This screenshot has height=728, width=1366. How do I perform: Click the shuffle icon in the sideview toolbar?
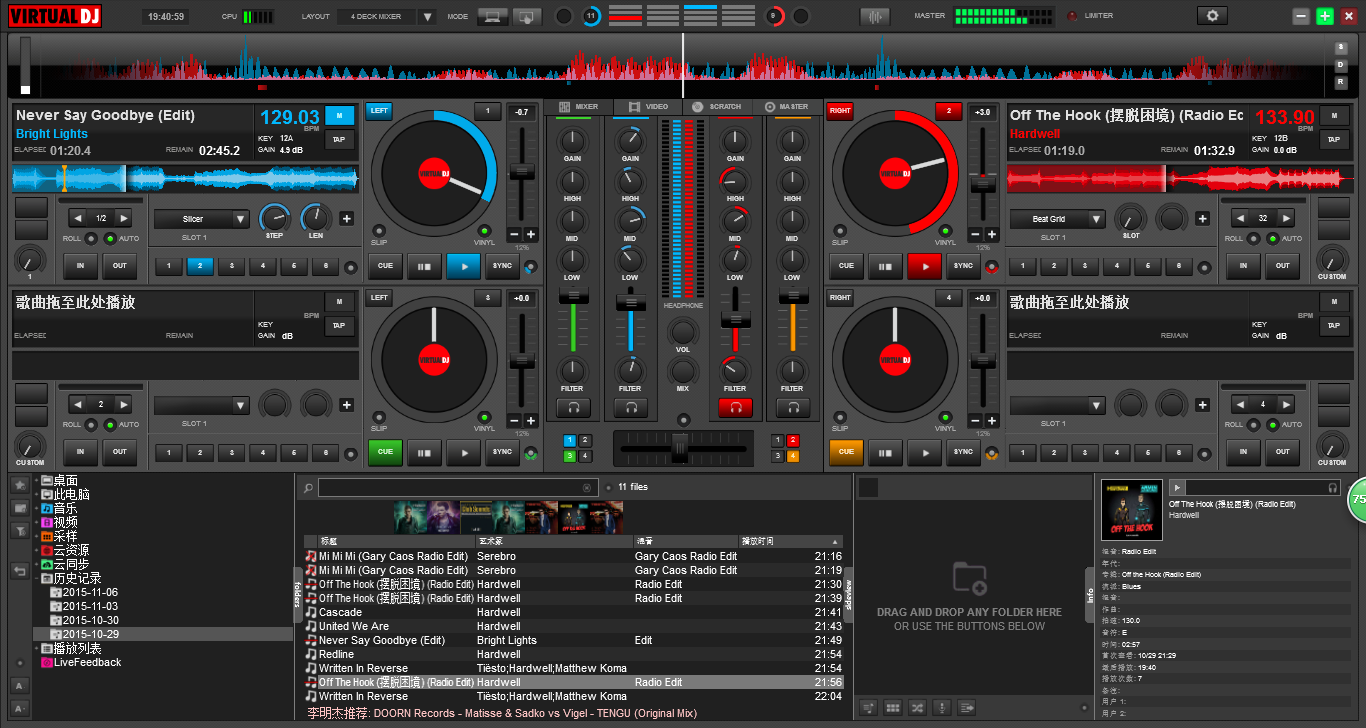tap(918, 708)
